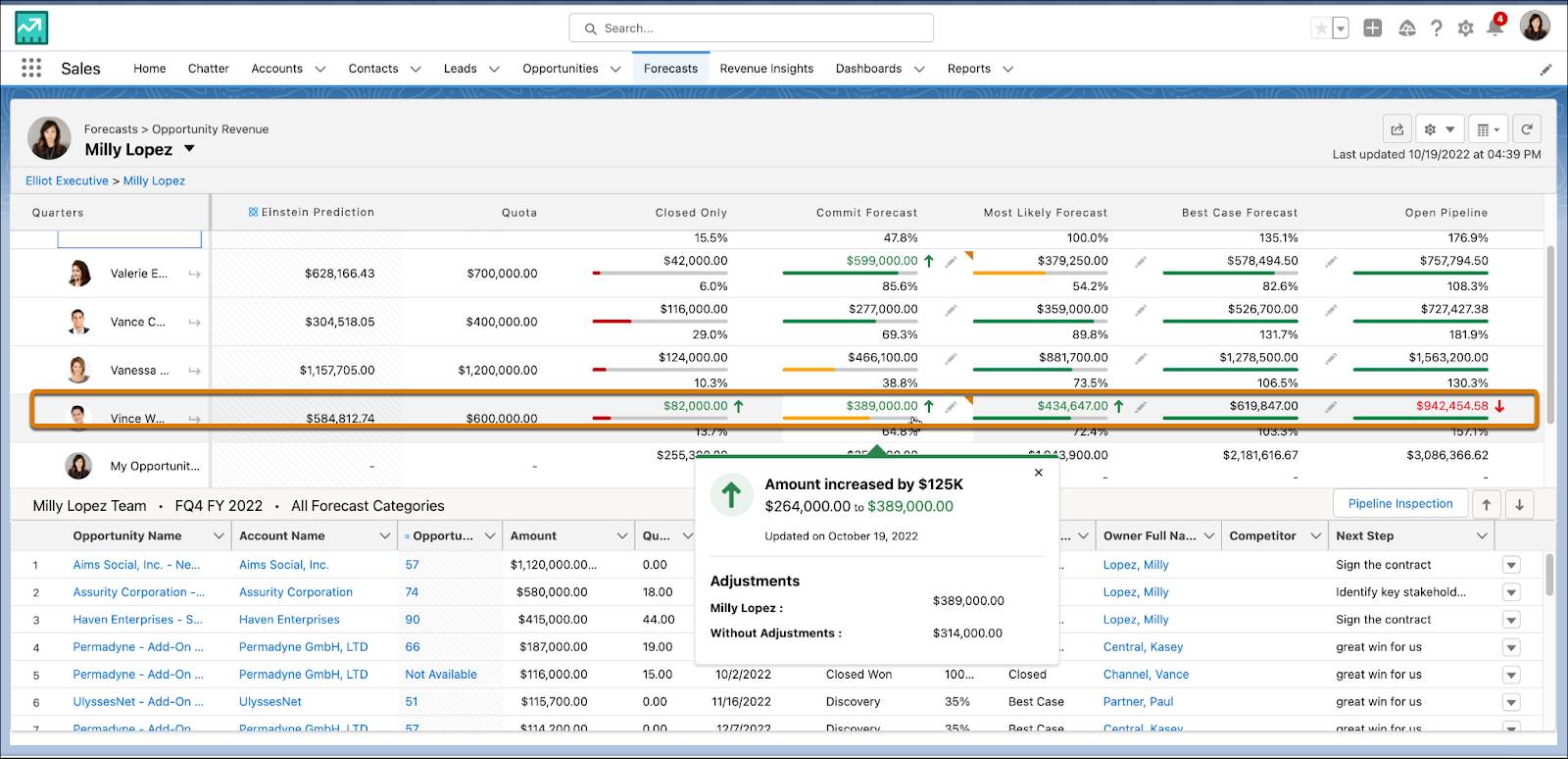Click the Elliot Executive breadcrumb link
This screenshot has height=759, width=1568.
tap(67, 180)
